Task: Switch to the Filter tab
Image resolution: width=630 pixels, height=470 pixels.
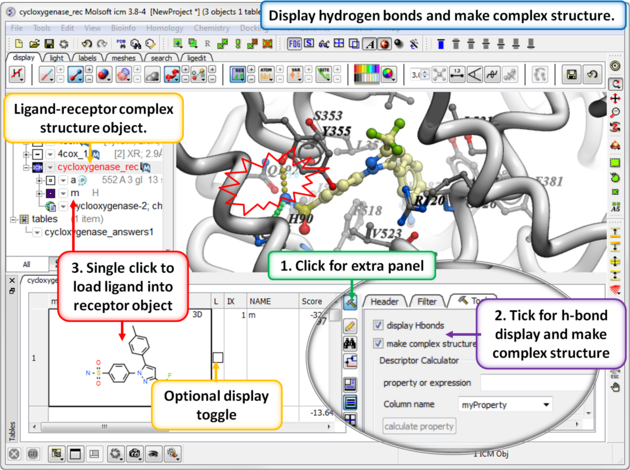Action: pyautogui.click(x=427, y=301)
